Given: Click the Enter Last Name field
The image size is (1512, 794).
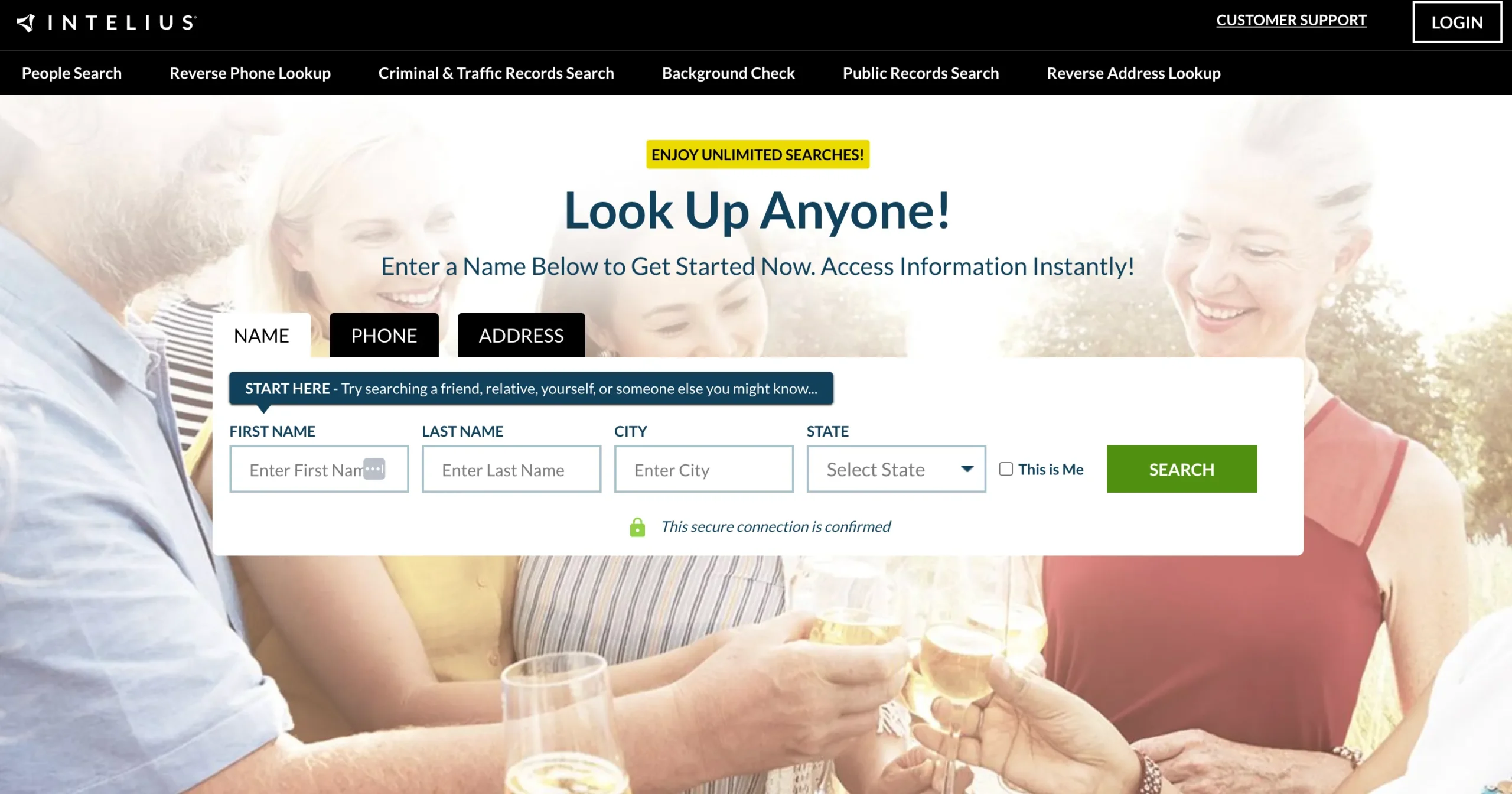Looking at the screenshot, I should pos(511,469).
